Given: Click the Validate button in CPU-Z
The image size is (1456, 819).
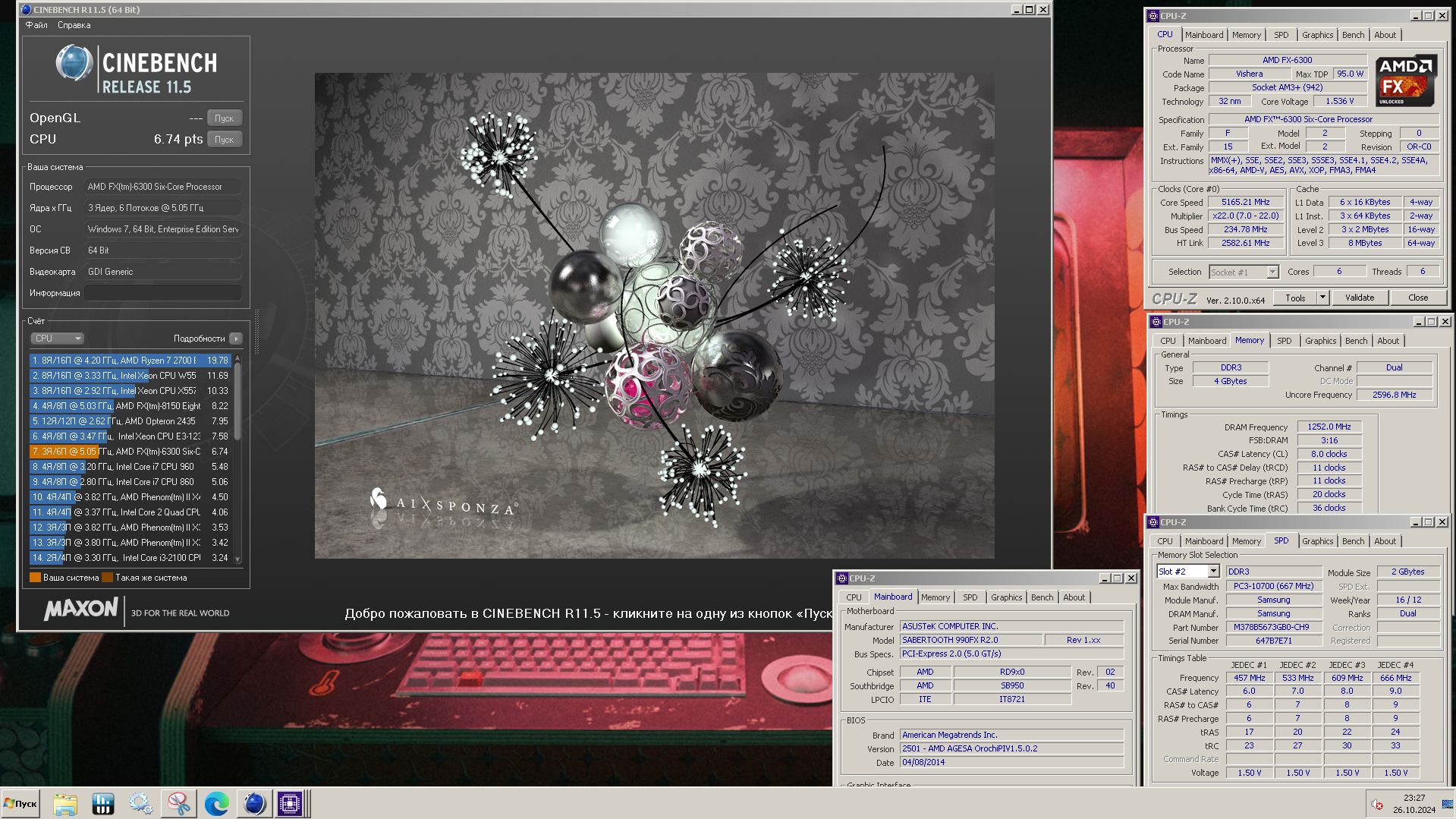Looking at the screenshot, I should pos(1360,298).
